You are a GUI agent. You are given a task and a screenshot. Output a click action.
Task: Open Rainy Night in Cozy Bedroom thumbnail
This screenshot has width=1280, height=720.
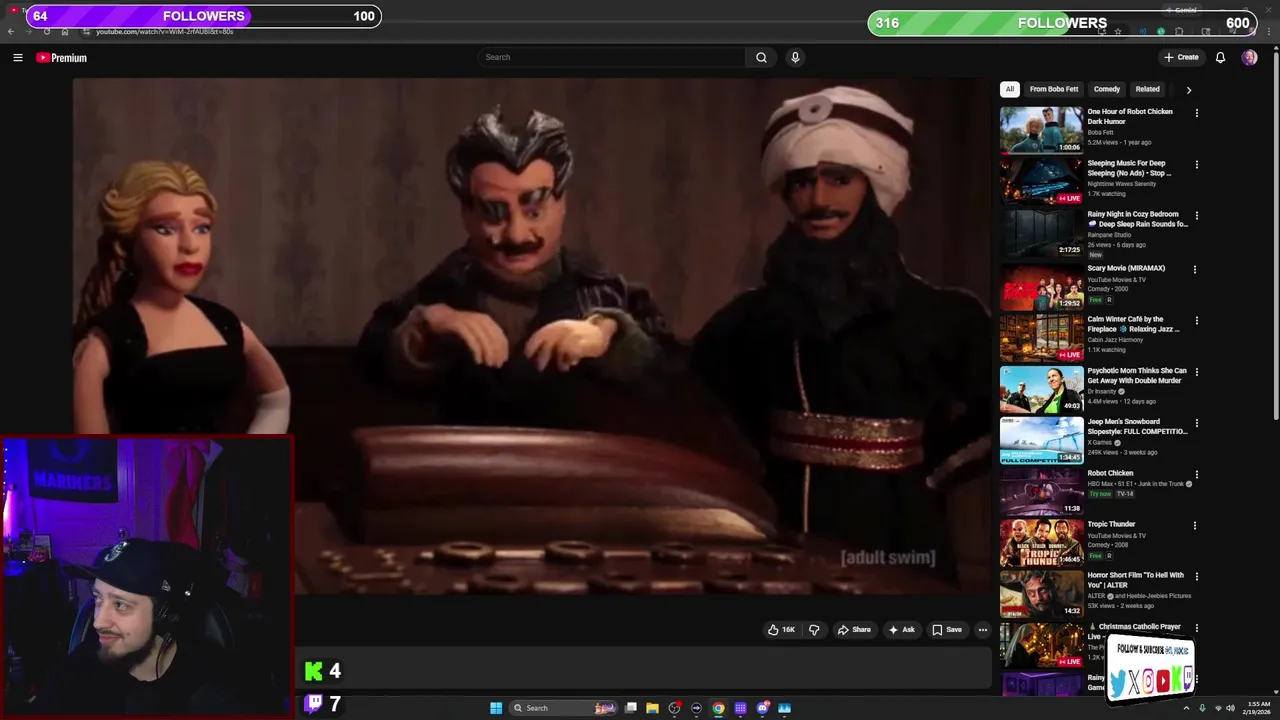(x=1041, y=232)
